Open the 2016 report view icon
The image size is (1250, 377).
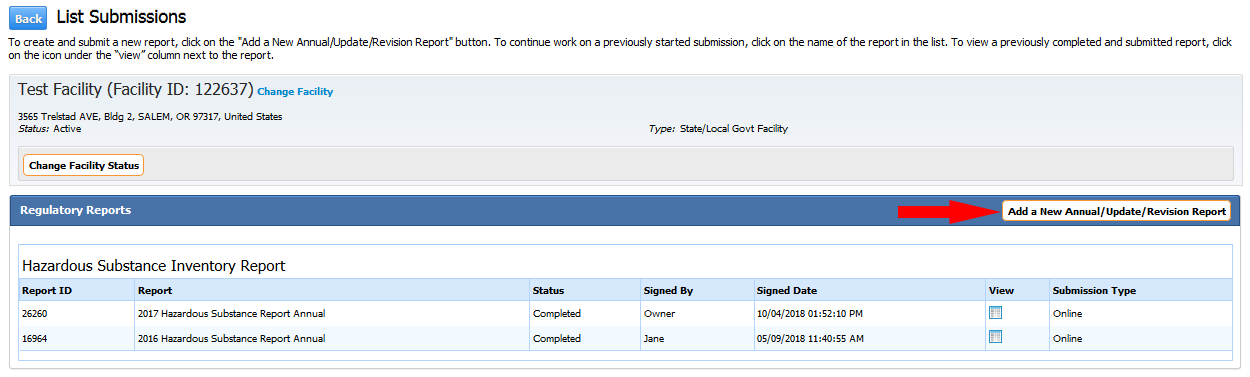click(x=995, y=337)
